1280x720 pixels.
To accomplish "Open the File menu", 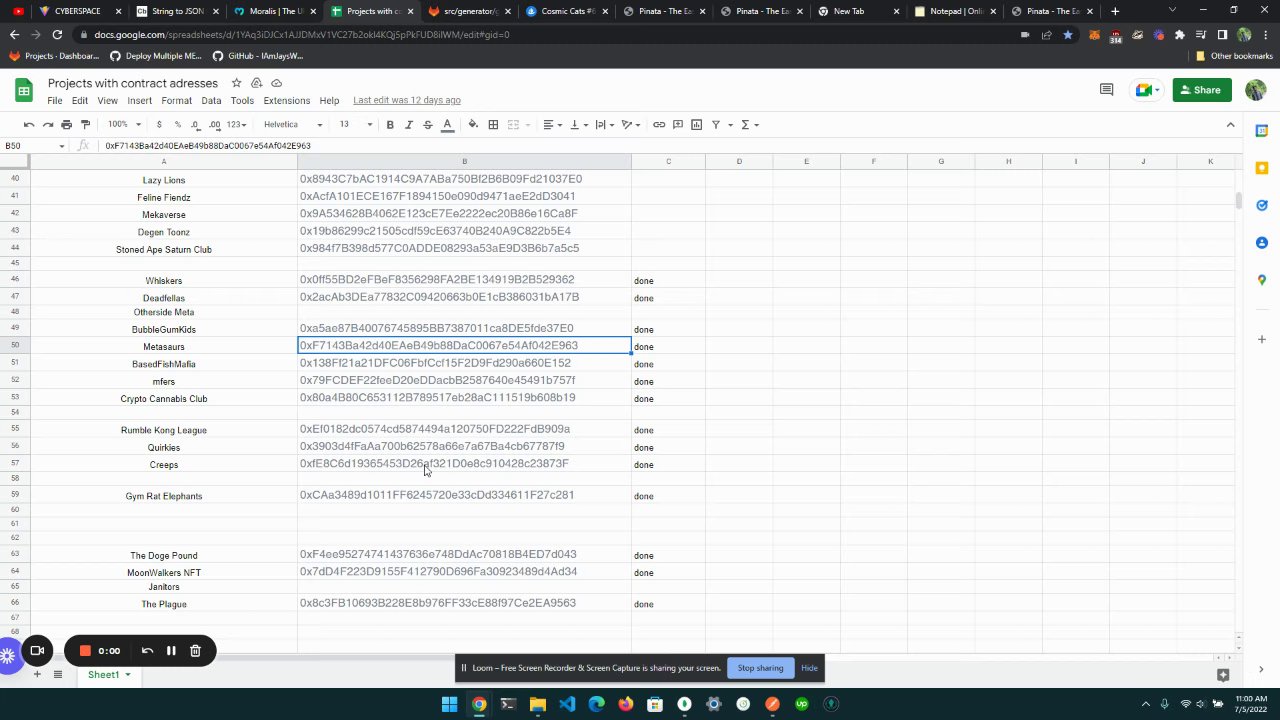I will [55, 101].
